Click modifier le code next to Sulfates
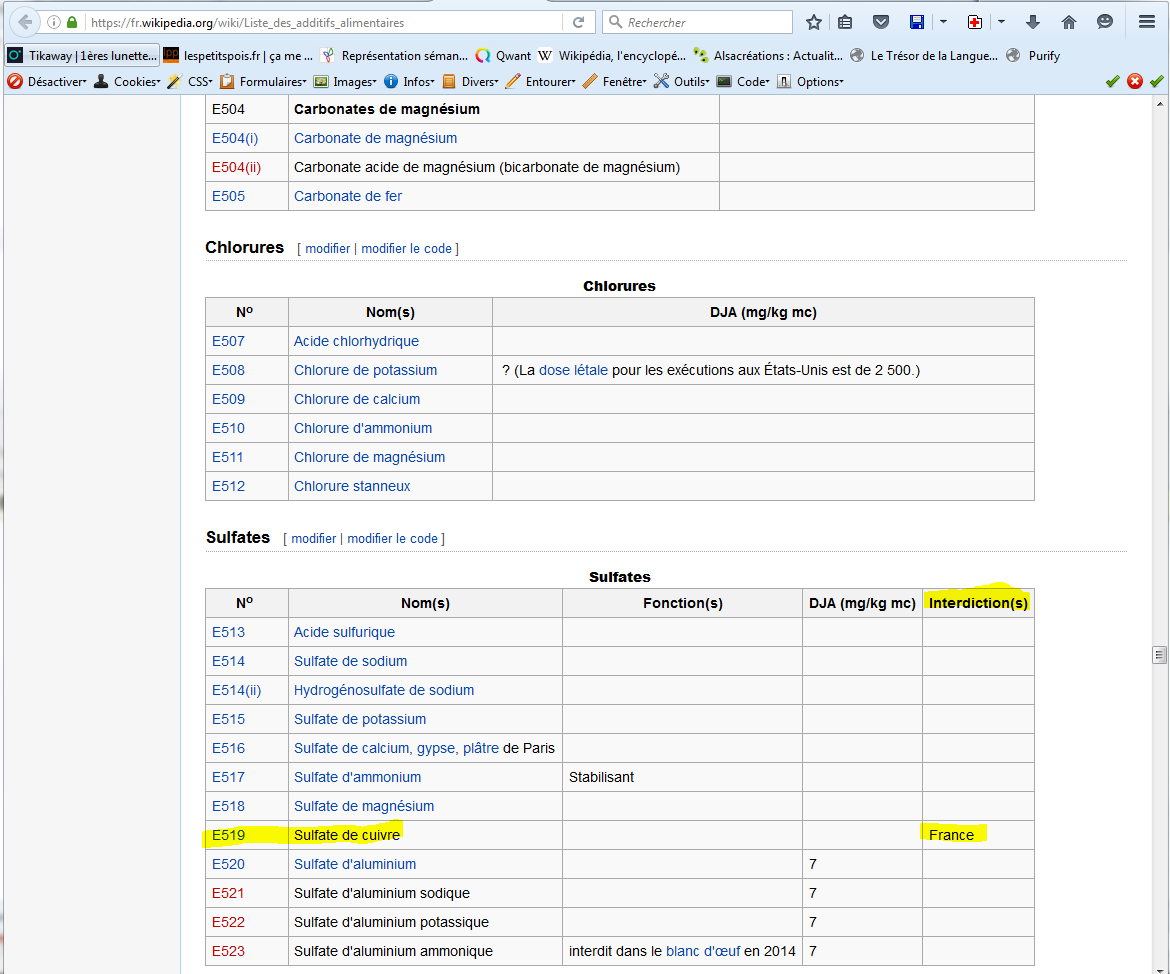This screenshot has width=1170, height=974. (x=392, y=538)
